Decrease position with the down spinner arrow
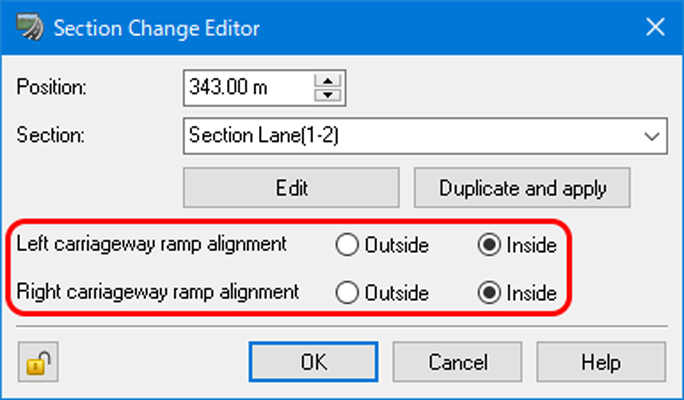This screenshot has width=684, height=400. (328, 95)
